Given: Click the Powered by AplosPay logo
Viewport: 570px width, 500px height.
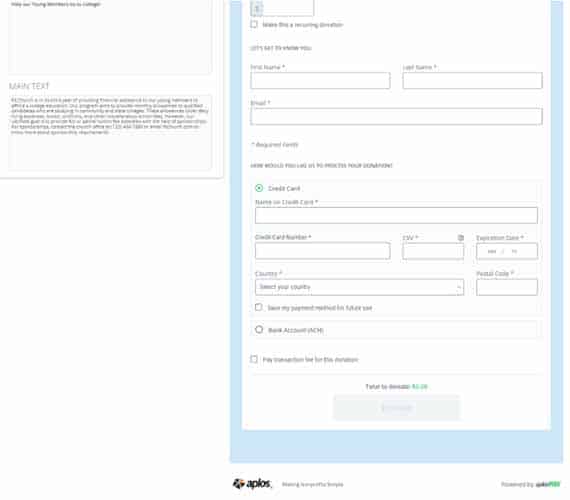Looking at the screenshot, I should [530, 484].
